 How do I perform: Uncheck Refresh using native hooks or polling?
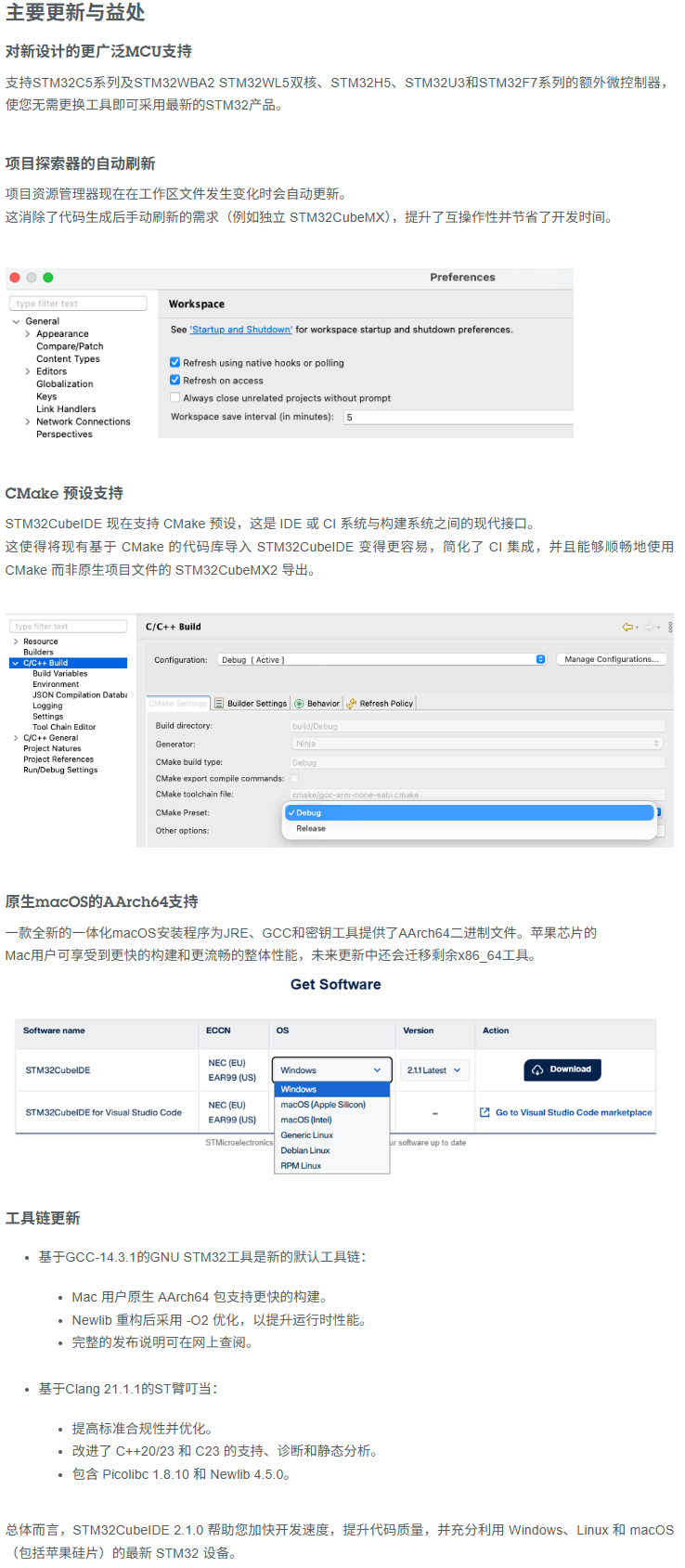pyautogui.click(x=174, y=363)
